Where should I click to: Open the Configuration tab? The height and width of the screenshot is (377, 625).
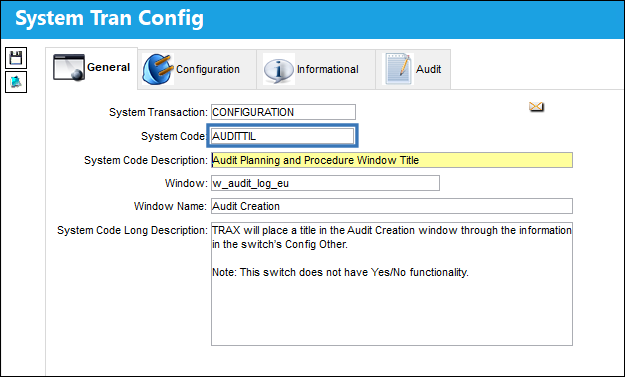click(x=197, y=69)
